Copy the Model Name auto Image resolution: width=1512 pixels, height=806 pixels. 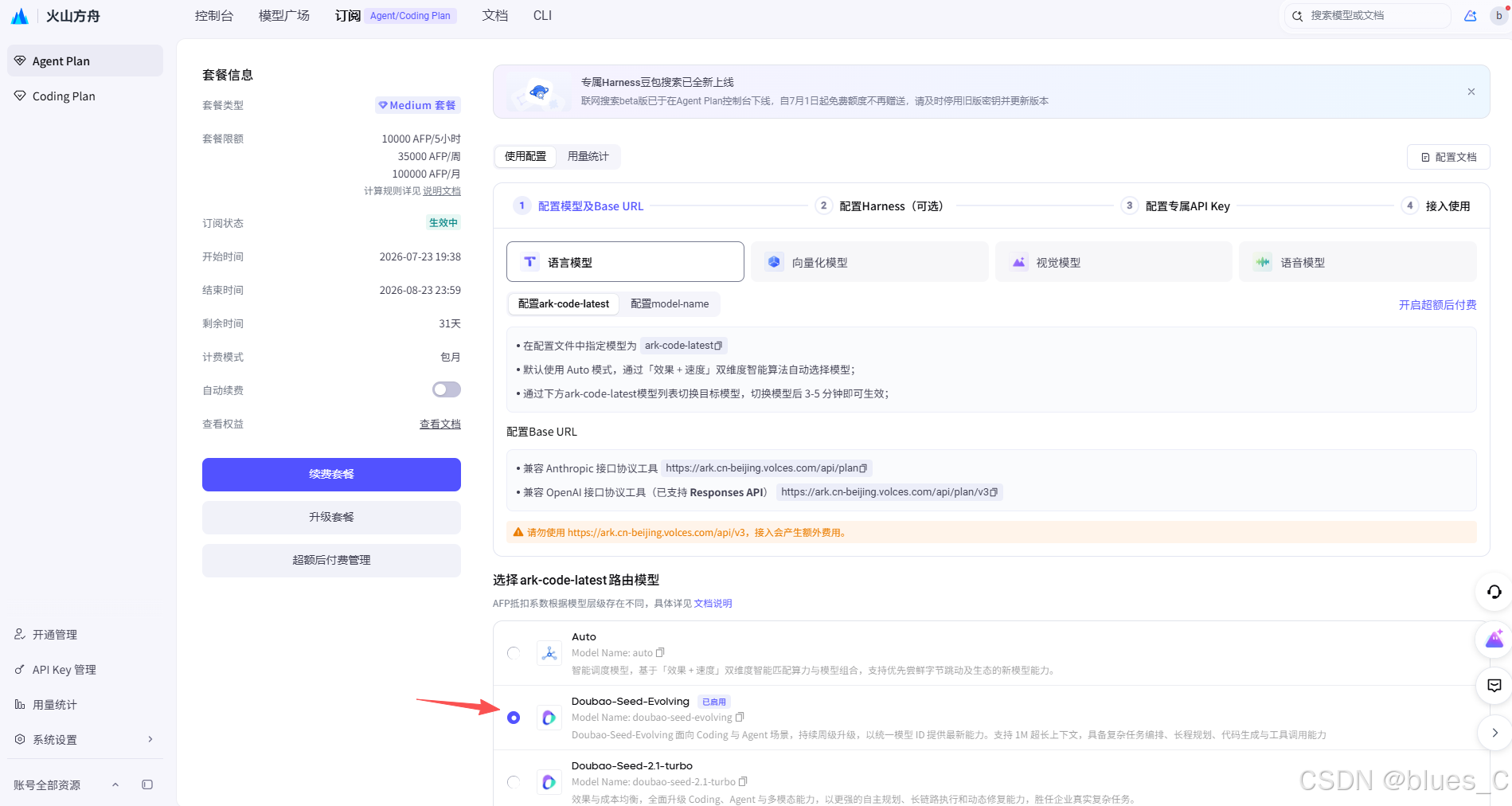pyautogui.click(x=660, y=653)
